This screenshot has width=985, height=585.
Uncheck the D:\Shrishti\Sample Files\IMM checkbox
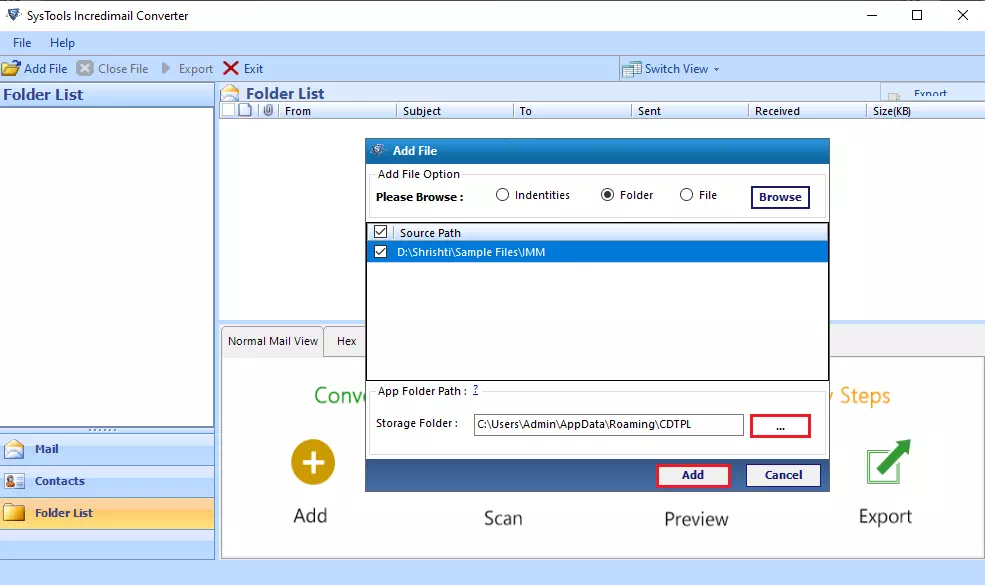(380, 252)
